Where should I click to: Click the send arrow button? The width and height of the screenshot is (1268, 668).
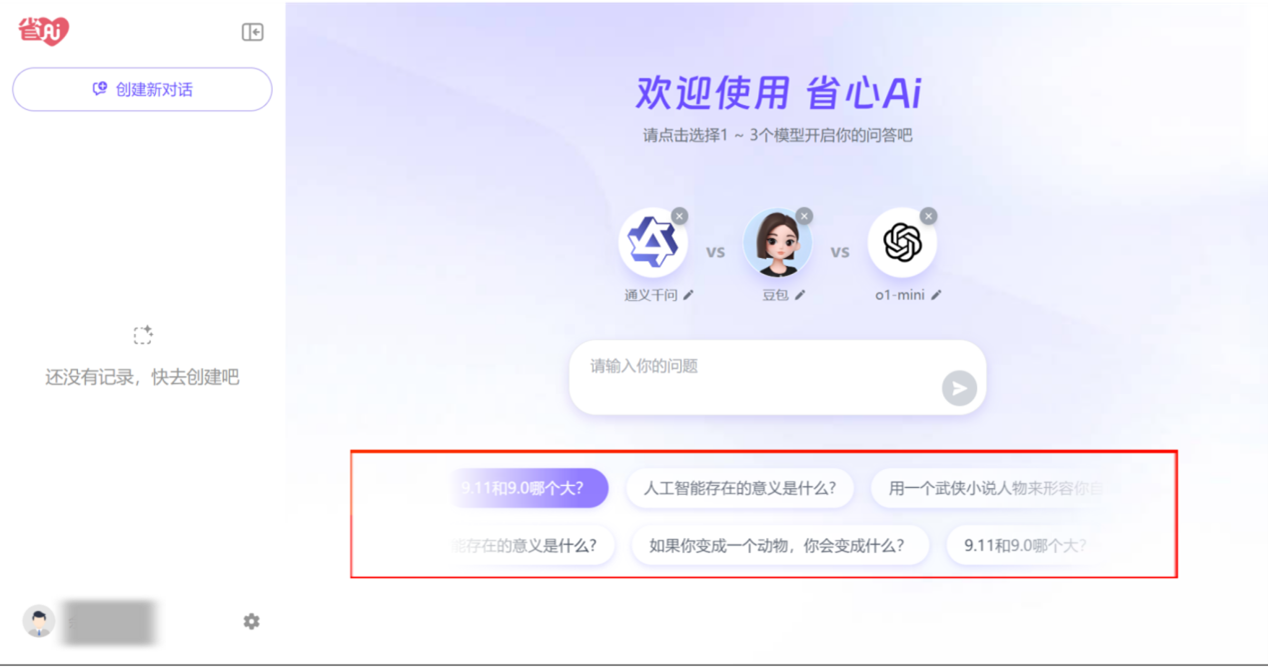(x=959, y=388)
